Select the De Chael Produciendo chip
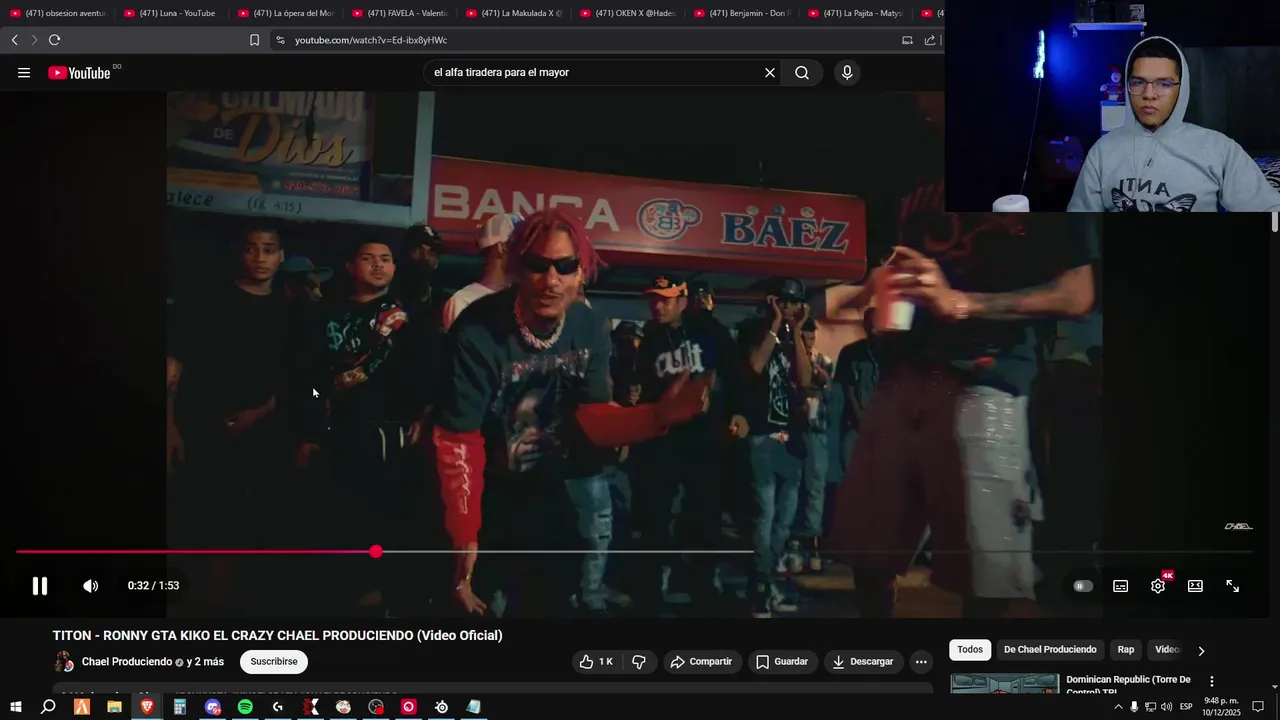This screenshot has width=1280, height=720. click(x=1050, y=650)
